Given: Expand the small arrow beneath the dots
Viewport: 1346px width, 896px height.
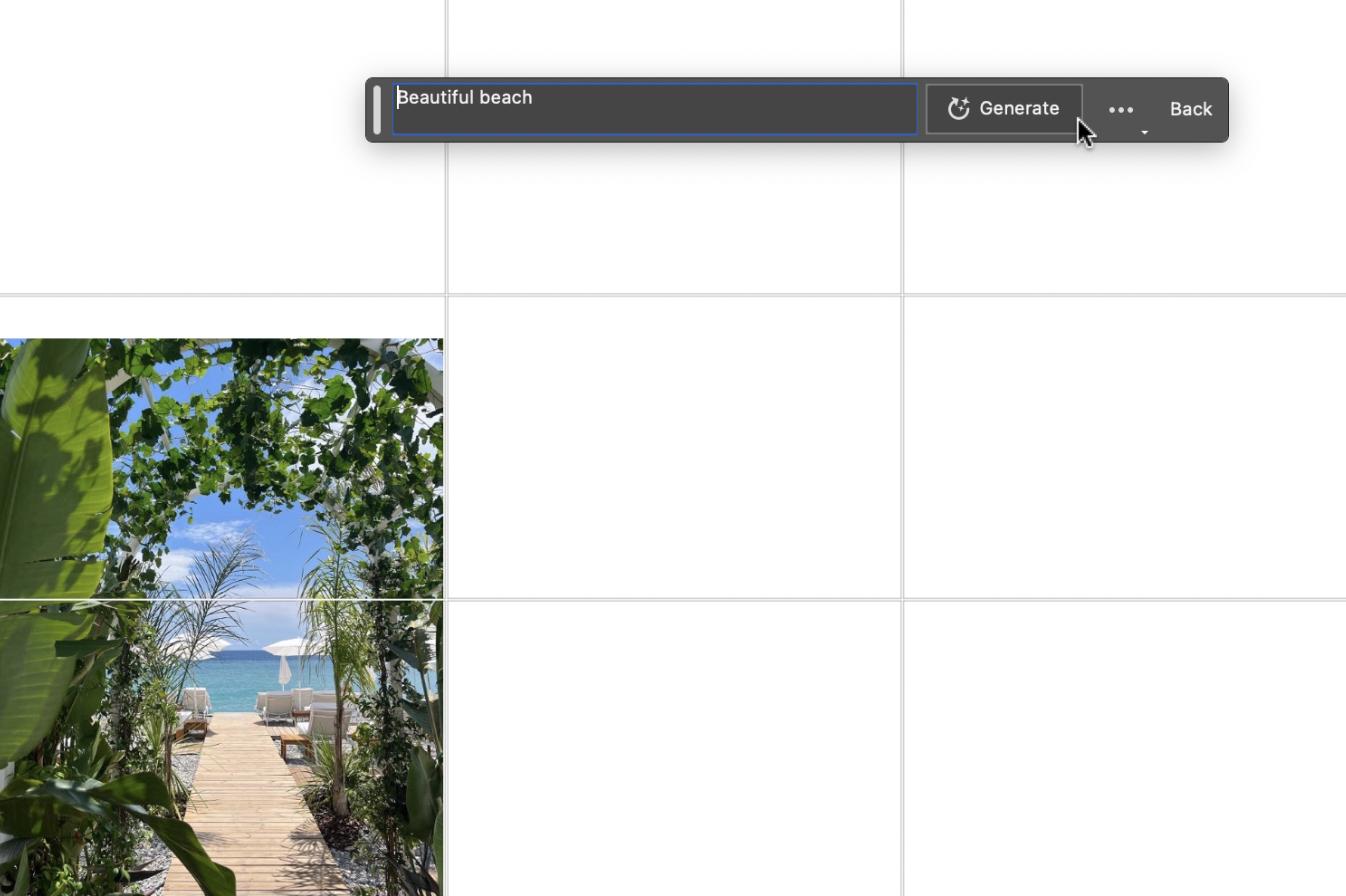Looking at the screenshot, I should pos(1144,132).
